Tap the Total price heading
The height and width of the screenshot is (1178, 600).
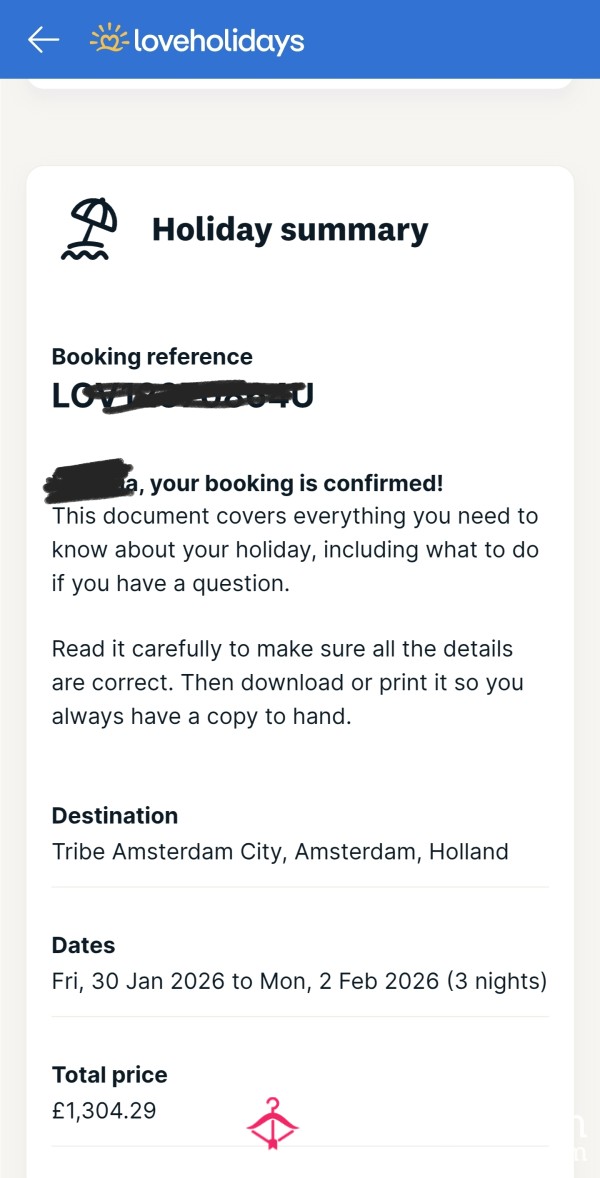click(109, 1075)
